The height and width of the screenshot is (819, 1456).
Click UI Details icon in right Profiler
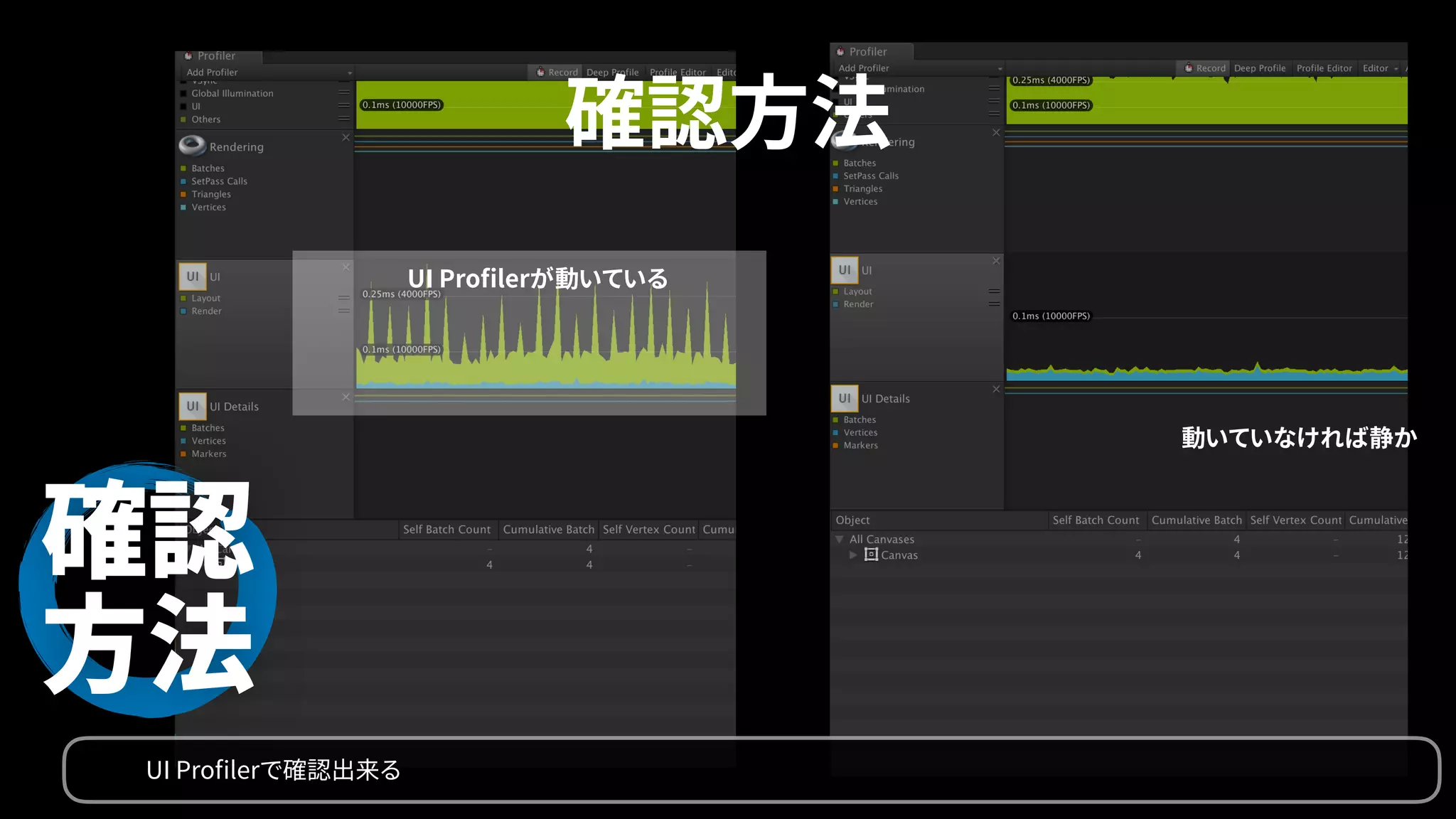[845, 398]
